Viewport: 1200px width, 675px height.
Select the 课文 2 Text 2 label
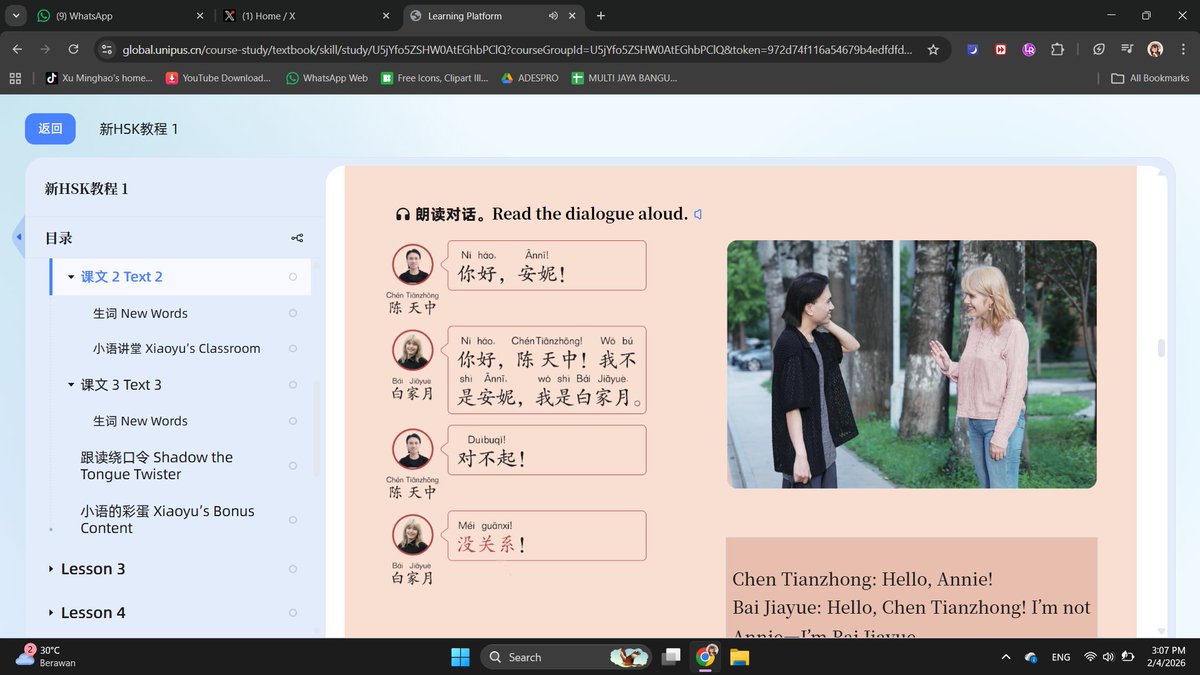coord(122,277)
